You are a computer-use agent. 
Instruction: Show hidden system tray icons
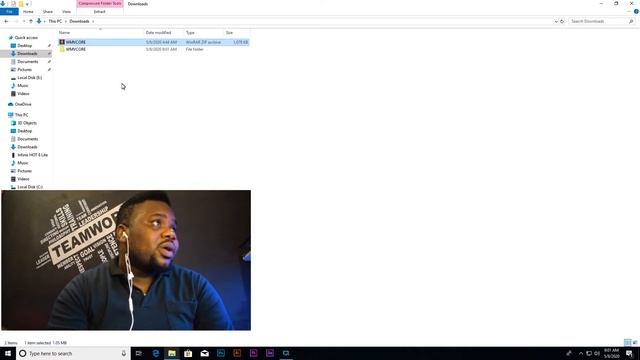tap(581, 353)
